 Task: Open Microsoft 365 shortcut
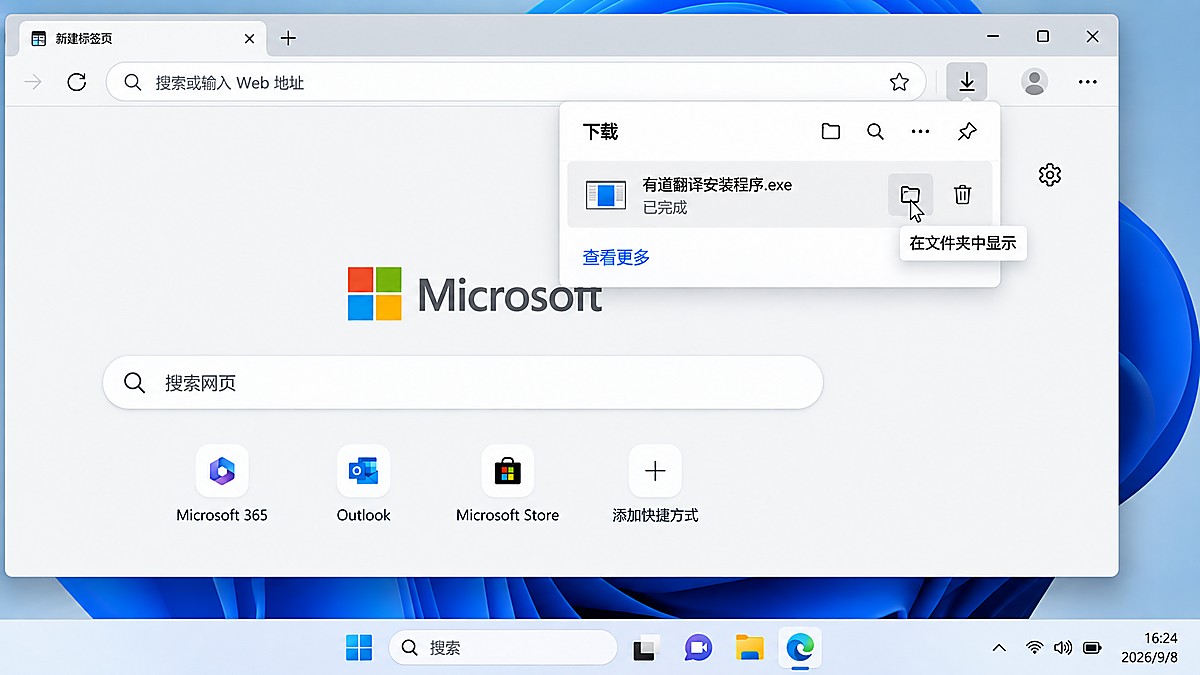pyautogui.click(x=222, y=485)
